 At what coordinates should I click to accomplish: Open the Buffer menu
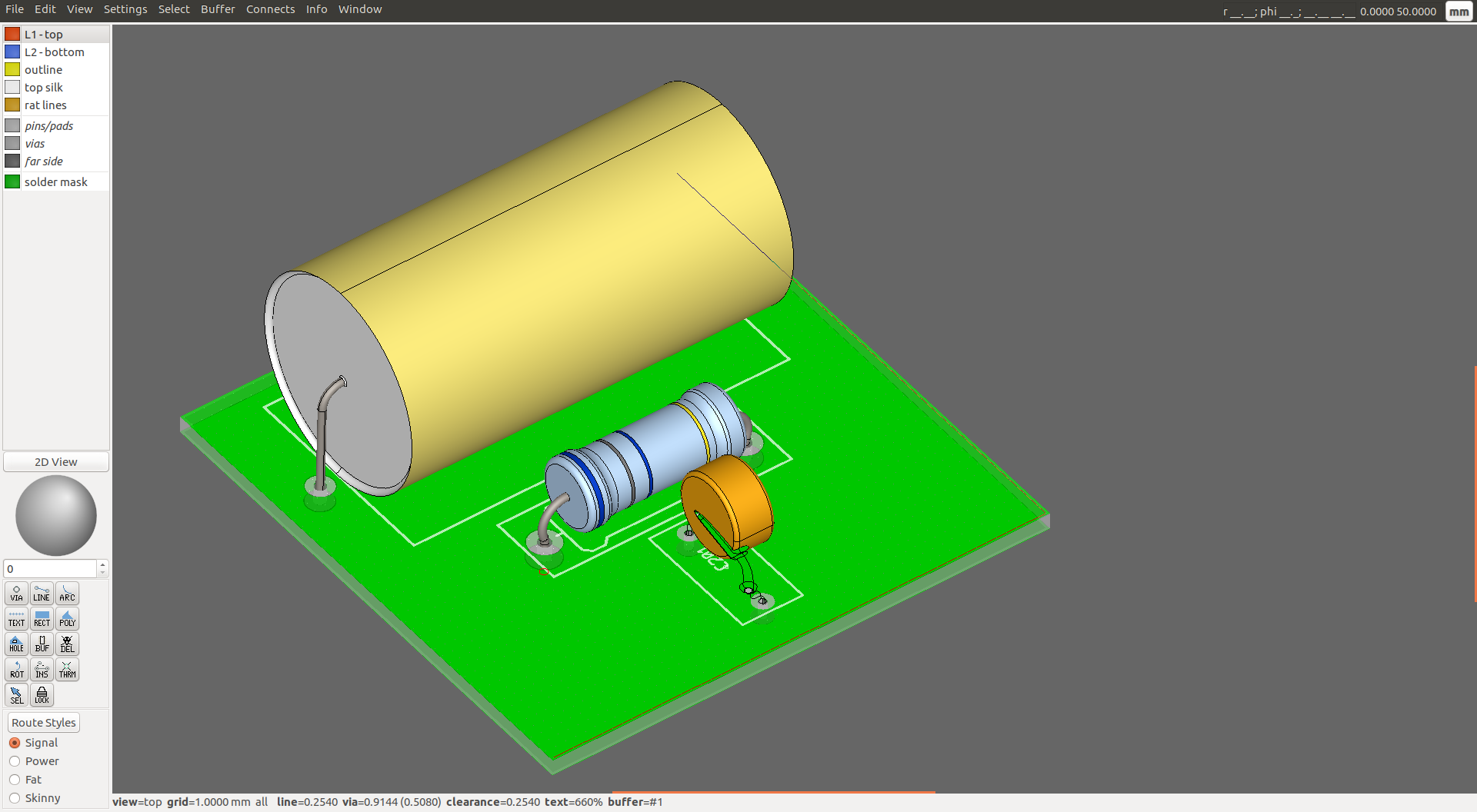218,9
